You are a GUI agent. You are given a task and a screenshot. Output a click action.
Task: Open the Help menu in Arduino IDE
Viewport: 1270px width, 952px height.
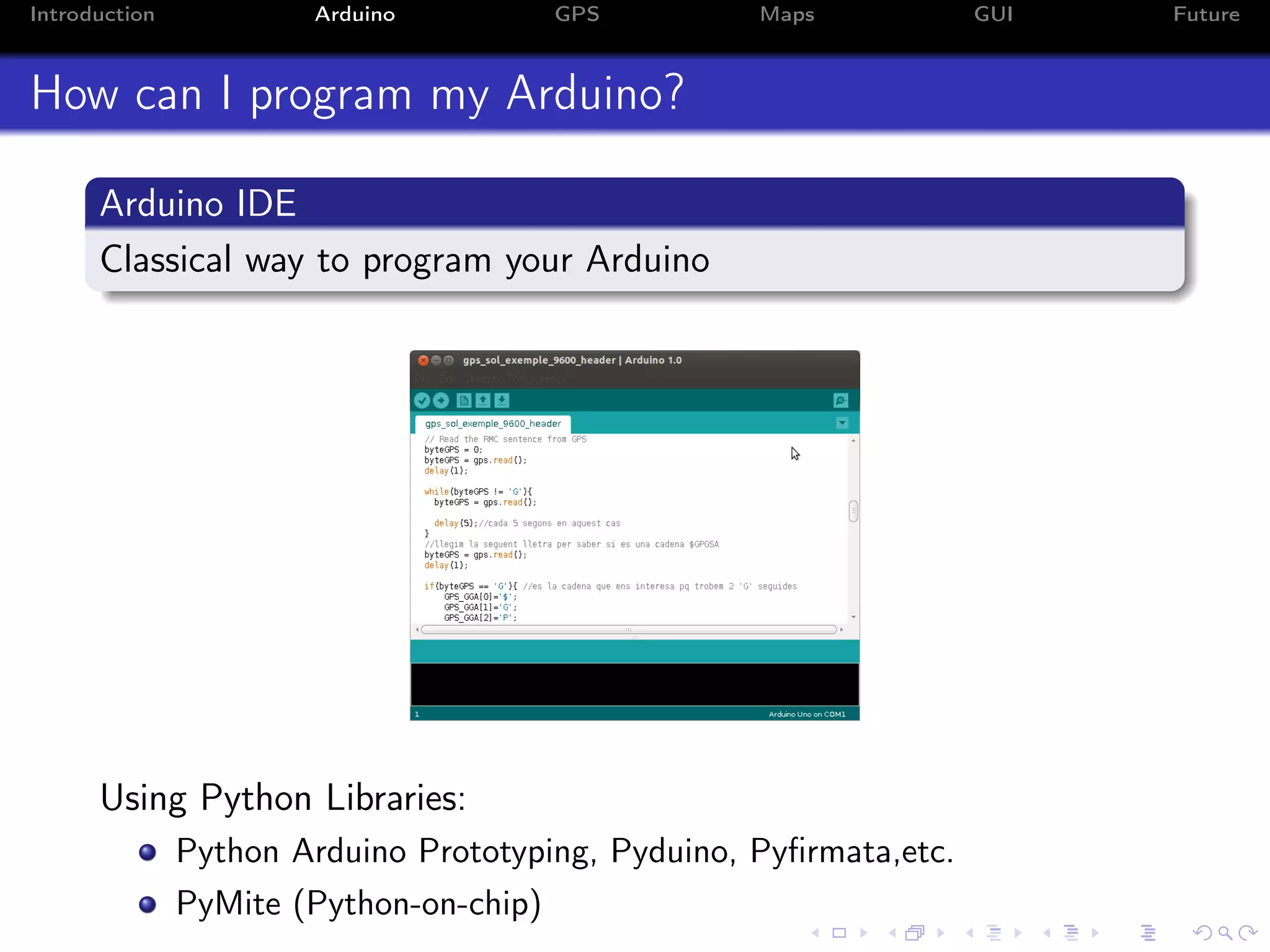coord(552,379)
